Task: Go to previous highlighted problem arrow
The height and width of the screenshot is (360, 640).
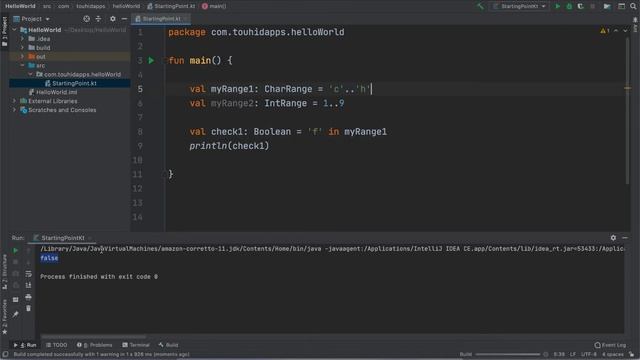Action: (616, 31)
